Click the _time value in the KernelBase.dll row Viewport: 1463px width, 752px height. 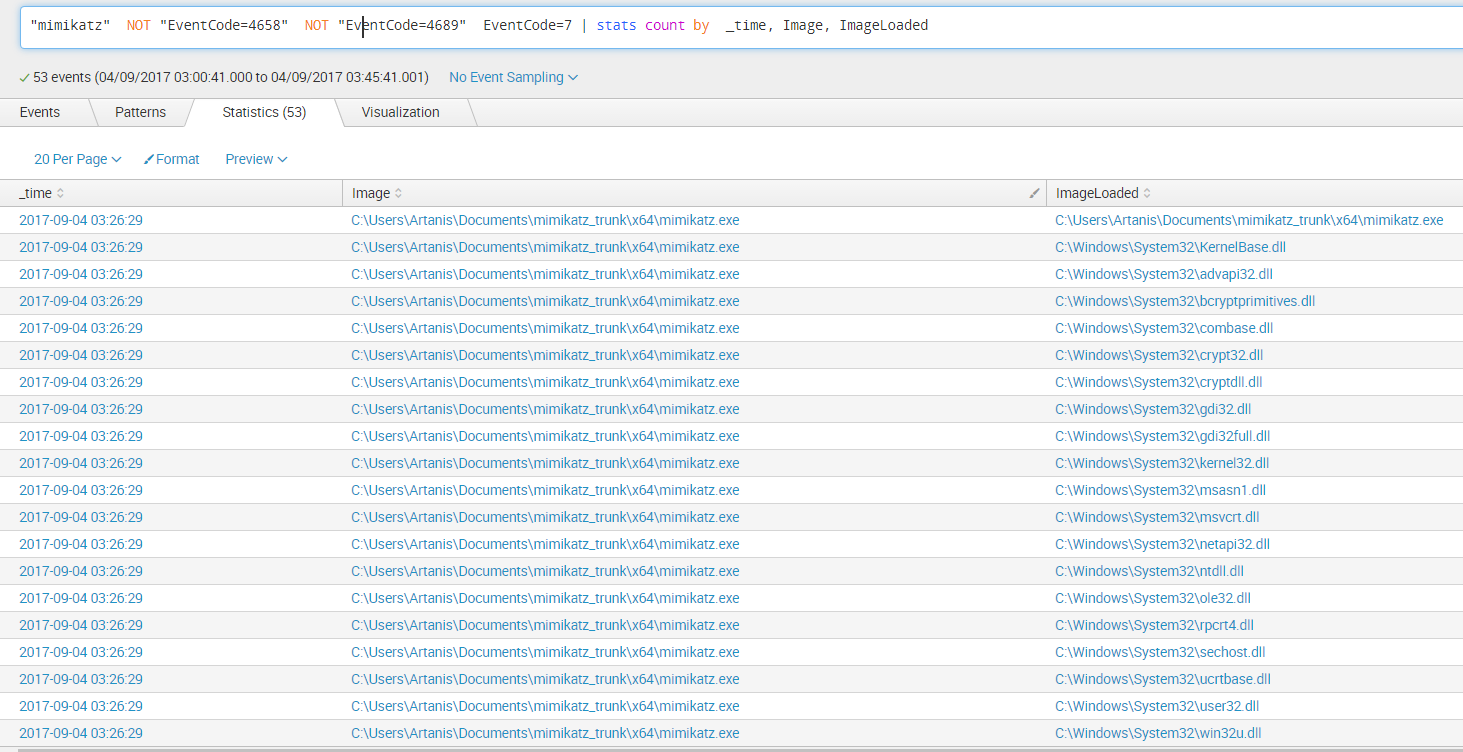(81, 247)
